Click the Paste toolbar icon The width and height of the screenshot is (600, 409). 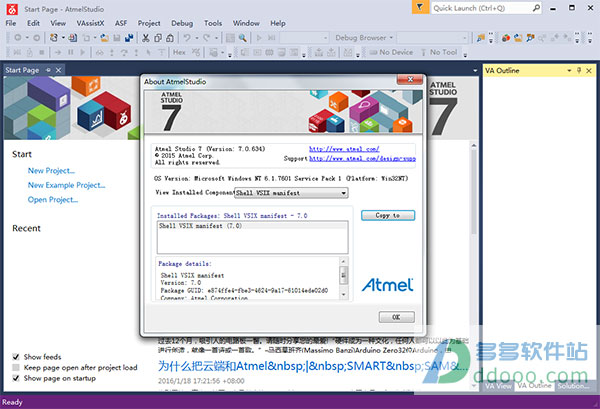[170, 37]
